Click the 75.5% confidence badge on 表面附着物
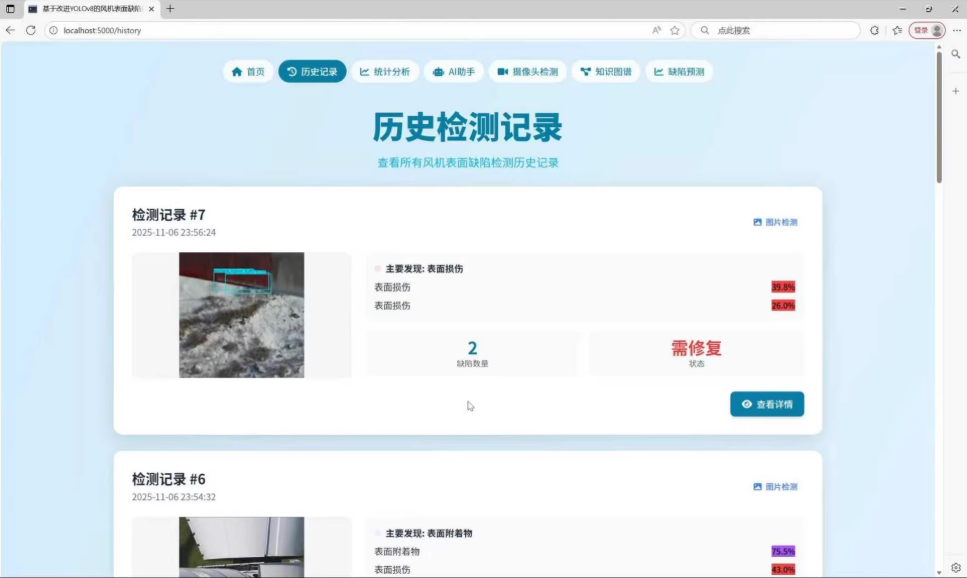Image resolution: width=967 pixels, height=578 pixels. tap(782, 551)
